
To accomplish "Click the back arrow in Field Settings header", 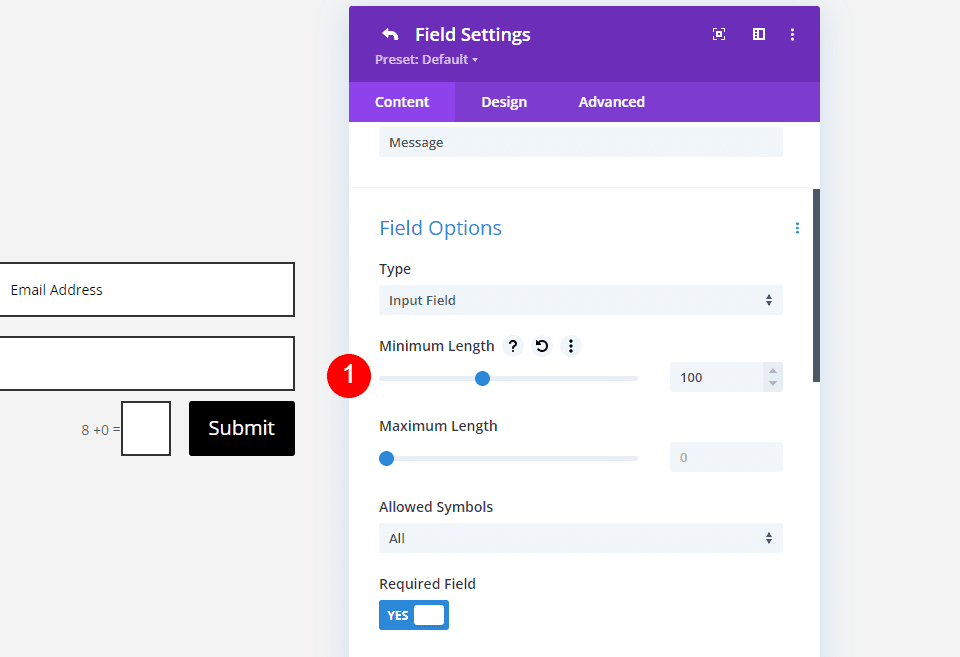I will (390, 35).
